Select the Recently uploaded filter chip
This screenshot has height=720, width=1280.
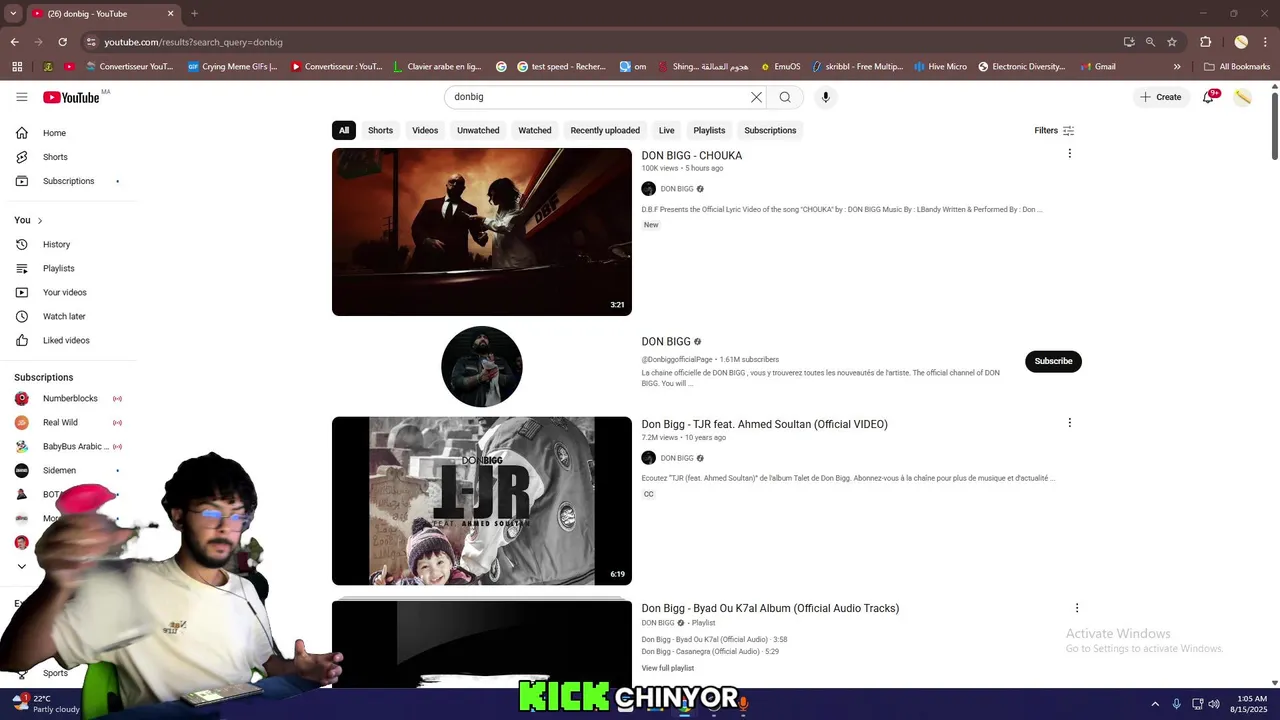pos(605,130)
